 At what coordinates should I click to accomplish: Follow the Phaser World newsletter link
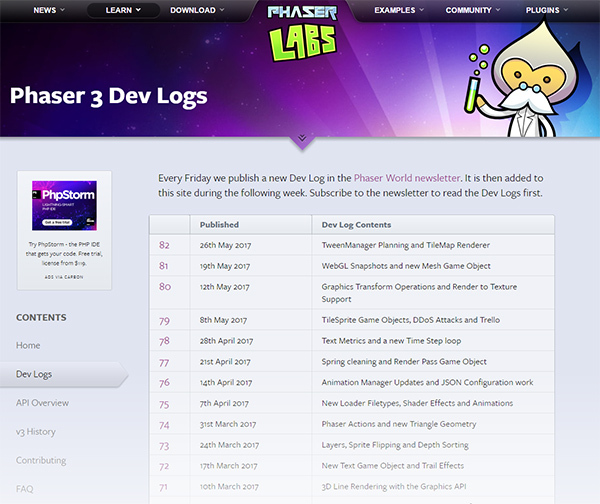click(407, 178)
